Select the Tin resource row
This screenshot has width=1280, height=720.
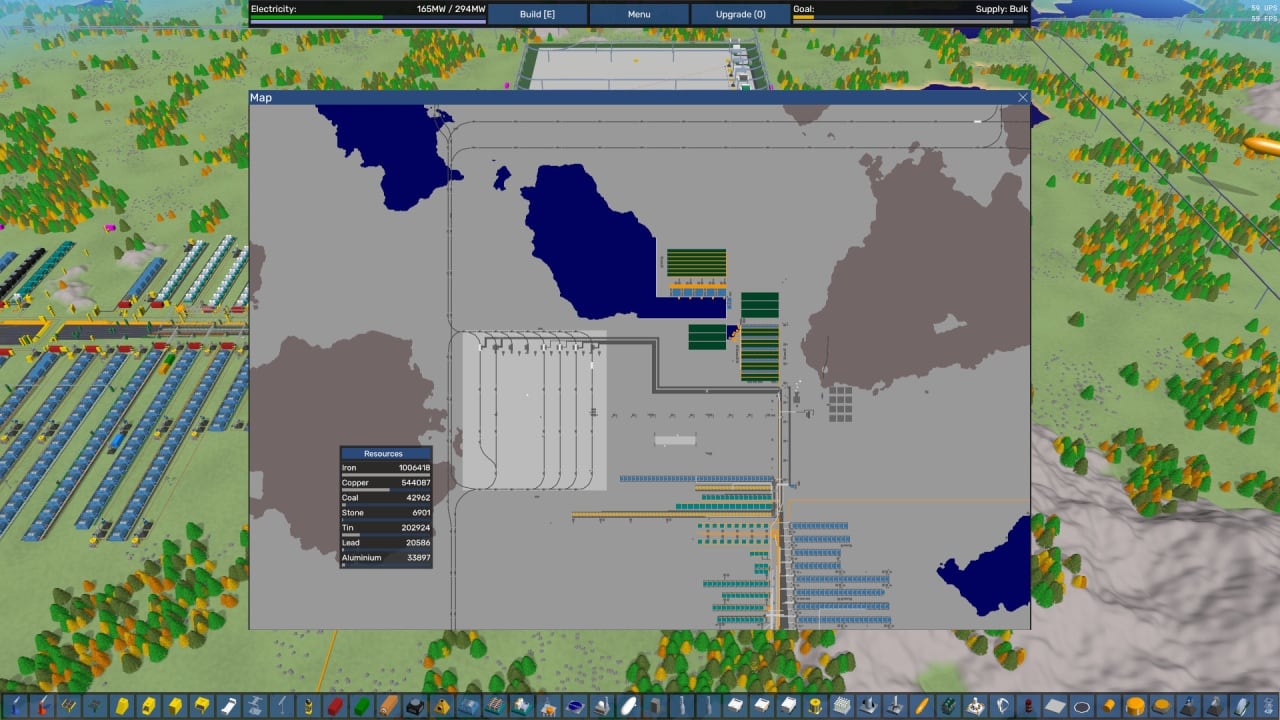(386, 528)
